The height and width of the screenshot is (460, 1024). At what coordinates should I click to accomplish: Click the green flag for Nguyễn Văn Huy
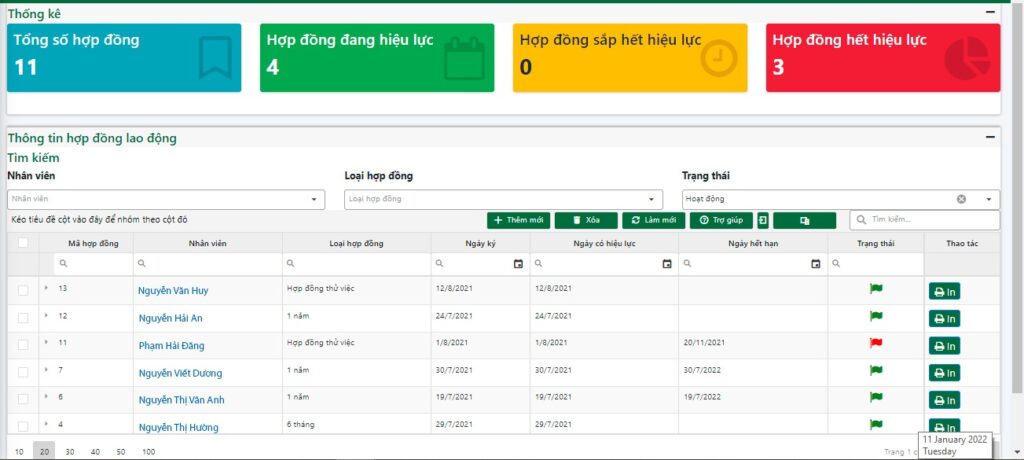point(876,289)
